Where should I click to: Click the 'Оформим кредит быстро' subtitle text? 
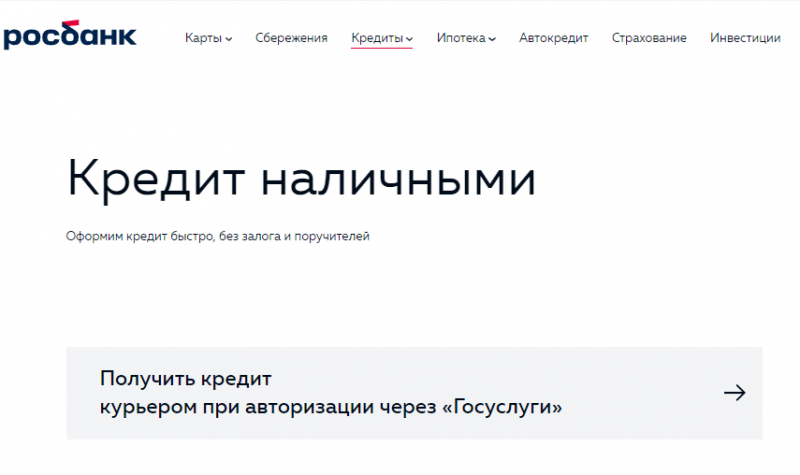[218, 237]
